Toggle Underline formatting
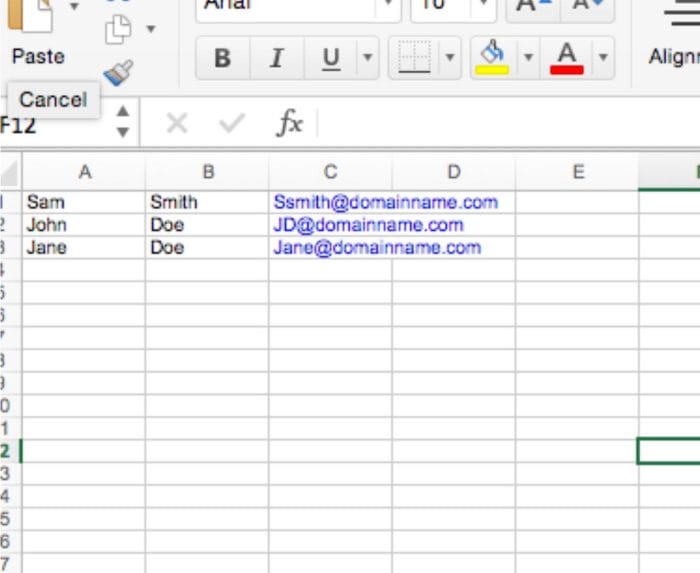The image size is (700, 573). [x=331, y=58]
